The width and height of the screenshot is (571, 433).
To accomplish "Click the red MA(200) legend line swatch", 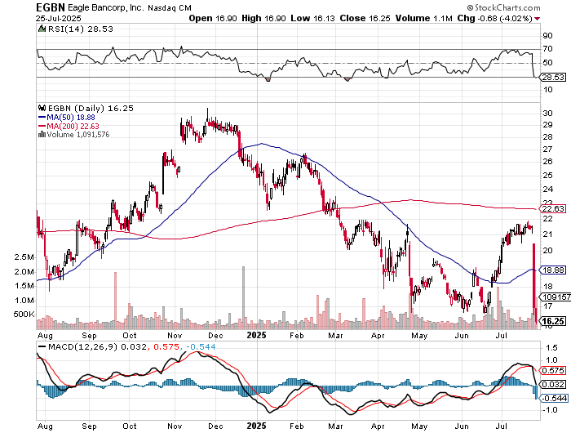I will (42, 126).
